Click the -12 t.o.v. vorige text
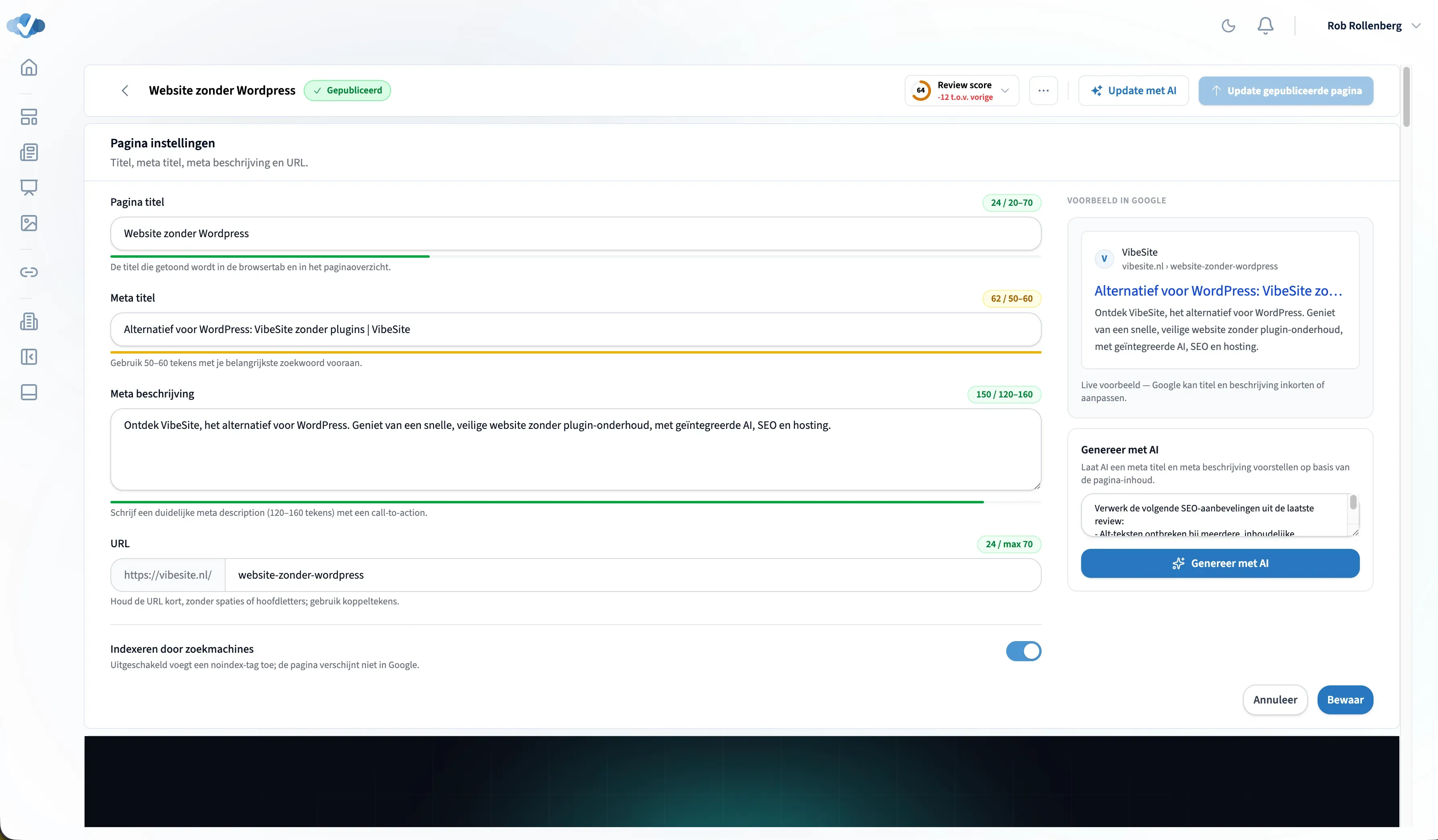 [965, 97]
